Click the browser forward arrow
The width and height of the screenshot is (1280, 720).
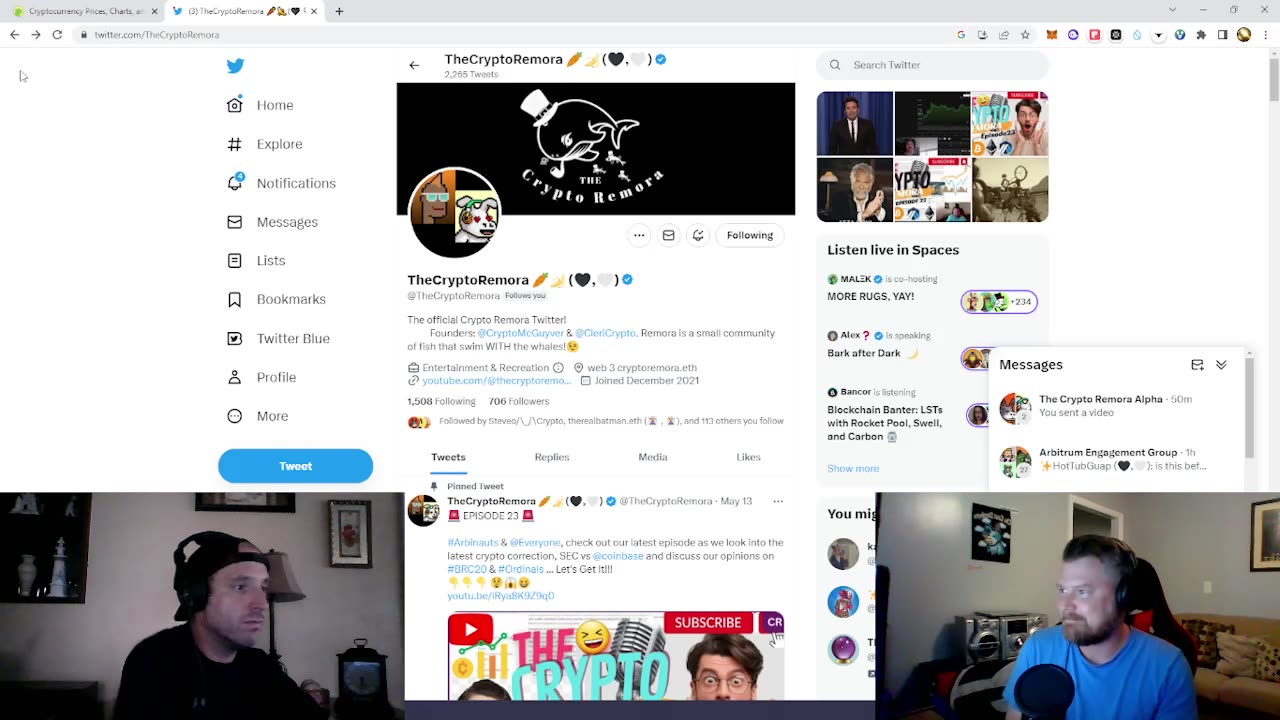35,35
